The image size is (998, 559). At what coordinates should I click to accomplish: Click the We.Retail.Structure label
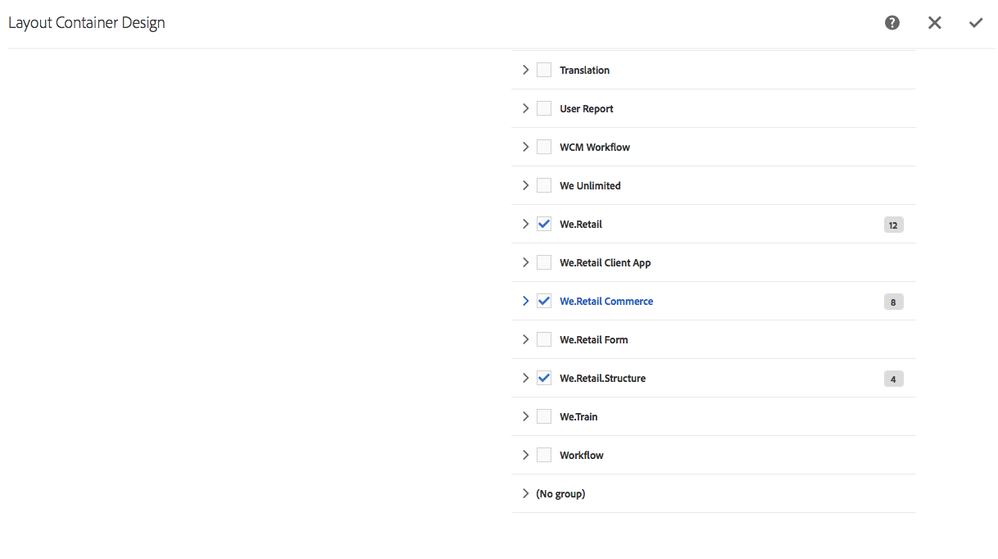coord(603,378)
